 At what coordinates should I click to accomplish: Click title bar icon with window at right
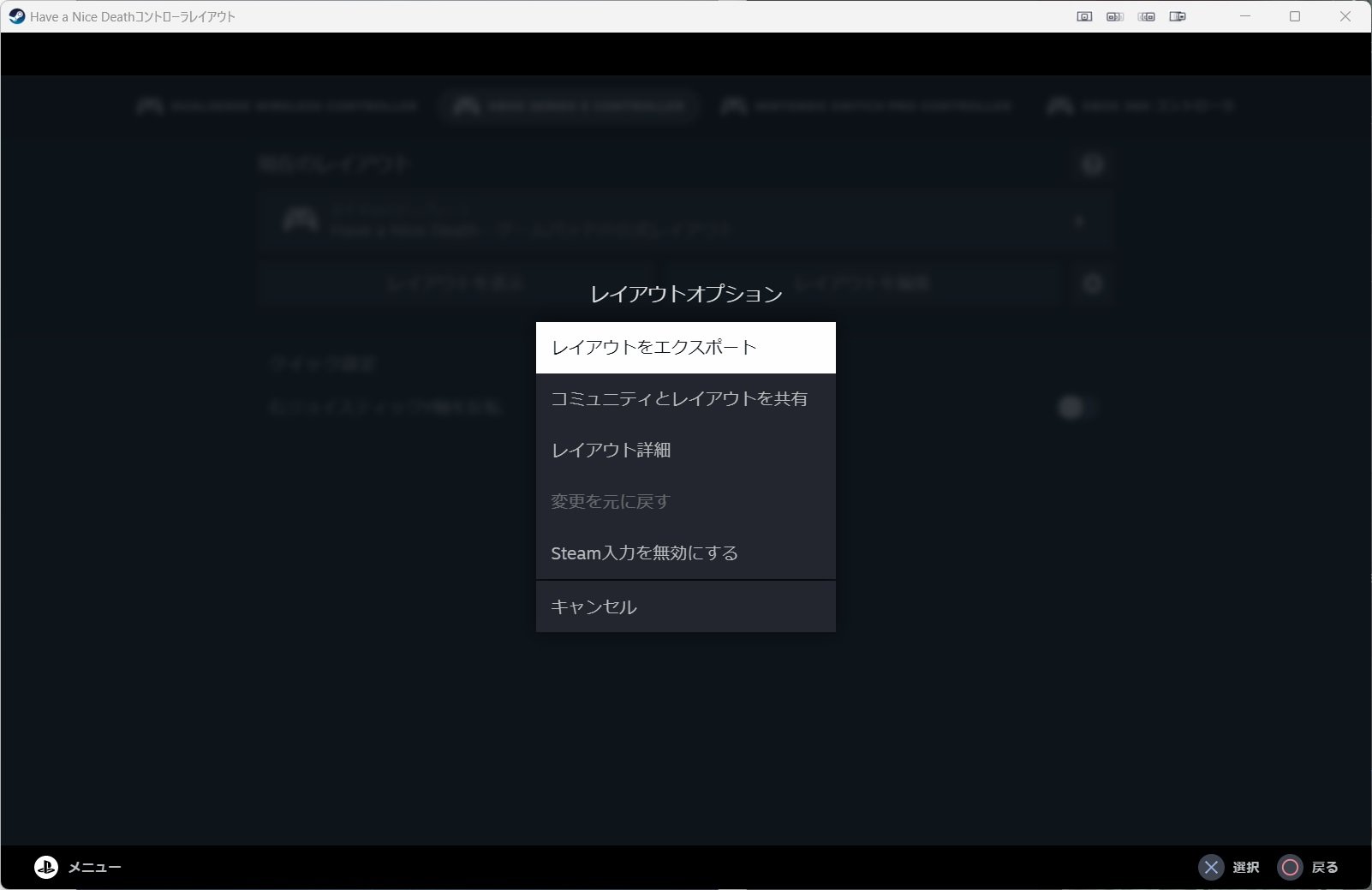point(1147,16)
